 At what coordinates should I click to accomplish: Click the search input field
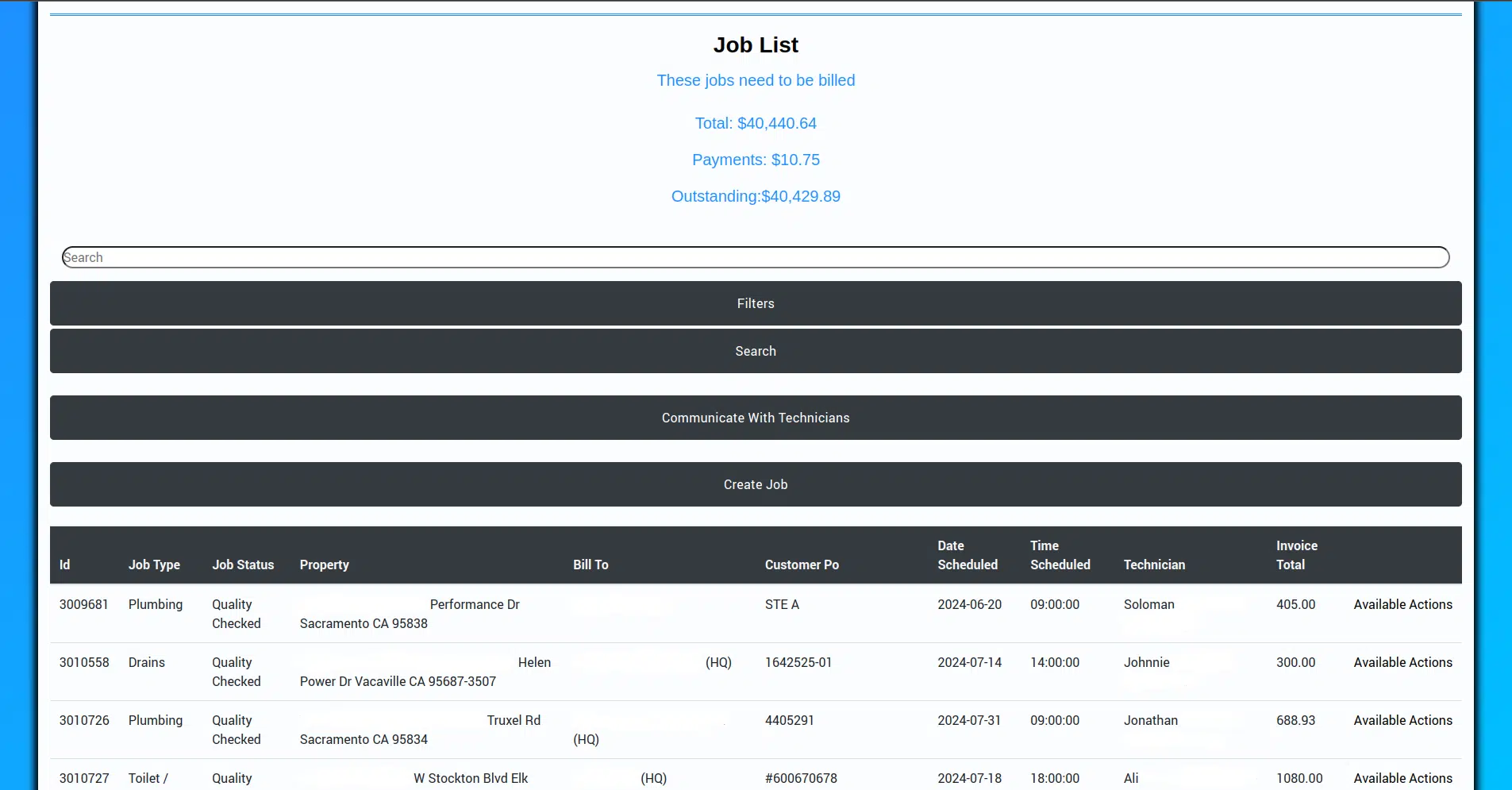(x=754, y=256)
